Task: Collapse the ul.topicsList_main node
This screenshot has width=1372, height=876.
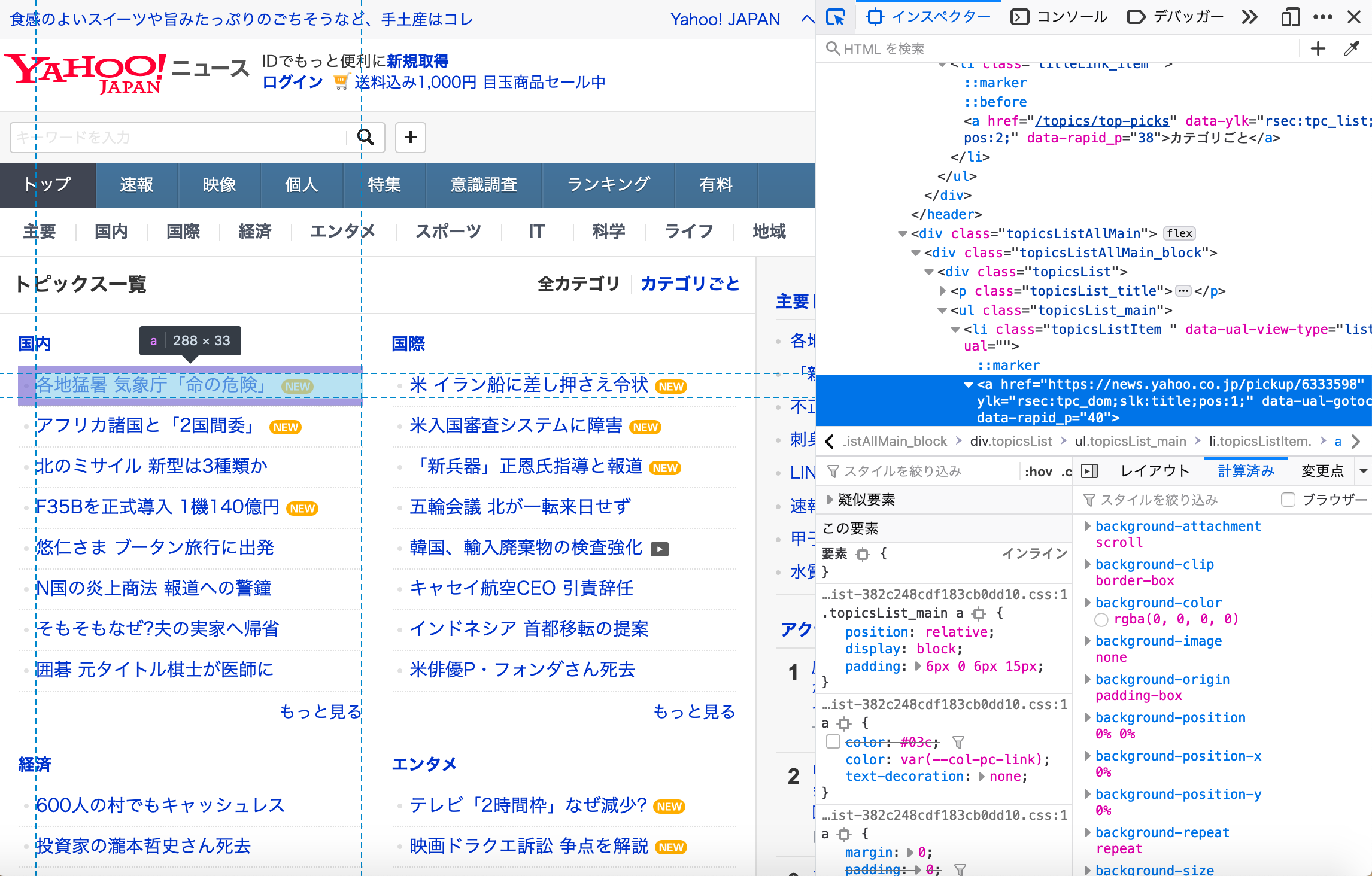Action: pyautogui.click(x=942, y=311)
